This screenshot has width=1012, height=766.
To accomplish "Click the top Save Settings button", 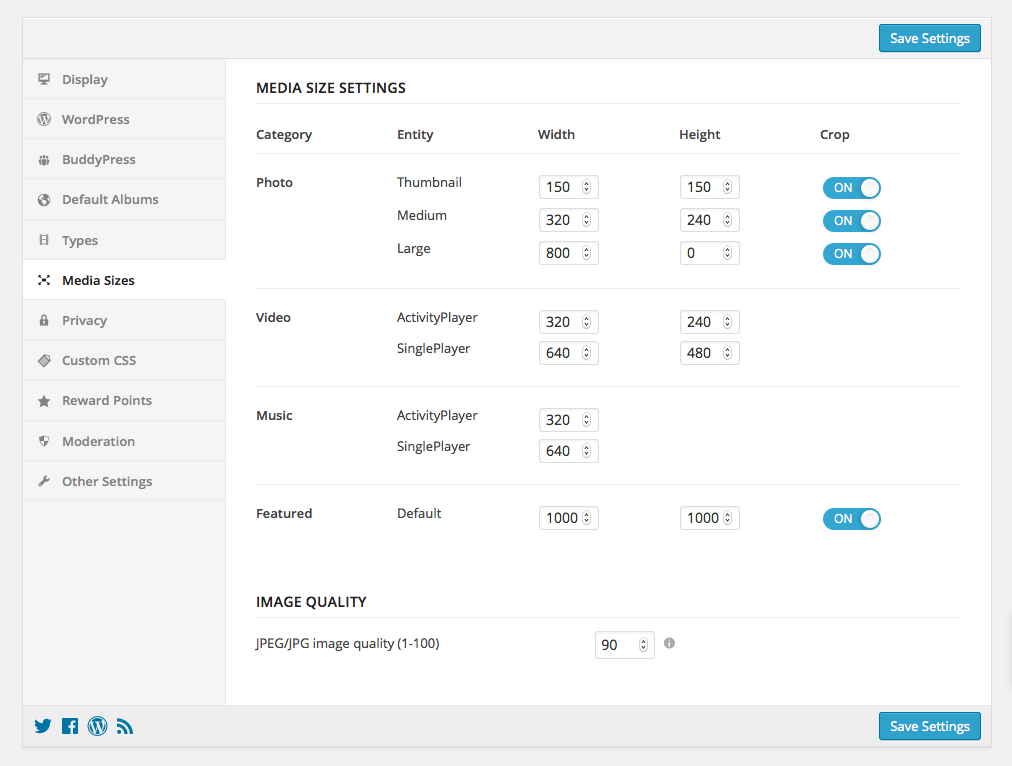I will tap(929, 38).
